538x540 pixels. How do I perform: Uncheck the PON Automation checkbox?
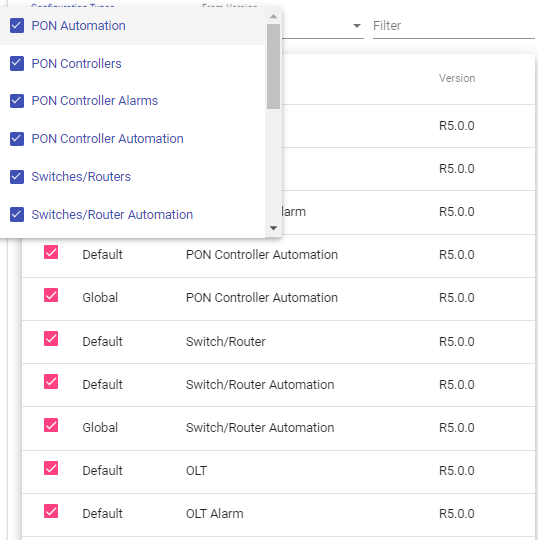pyautogui.click(x=17, y=26)
